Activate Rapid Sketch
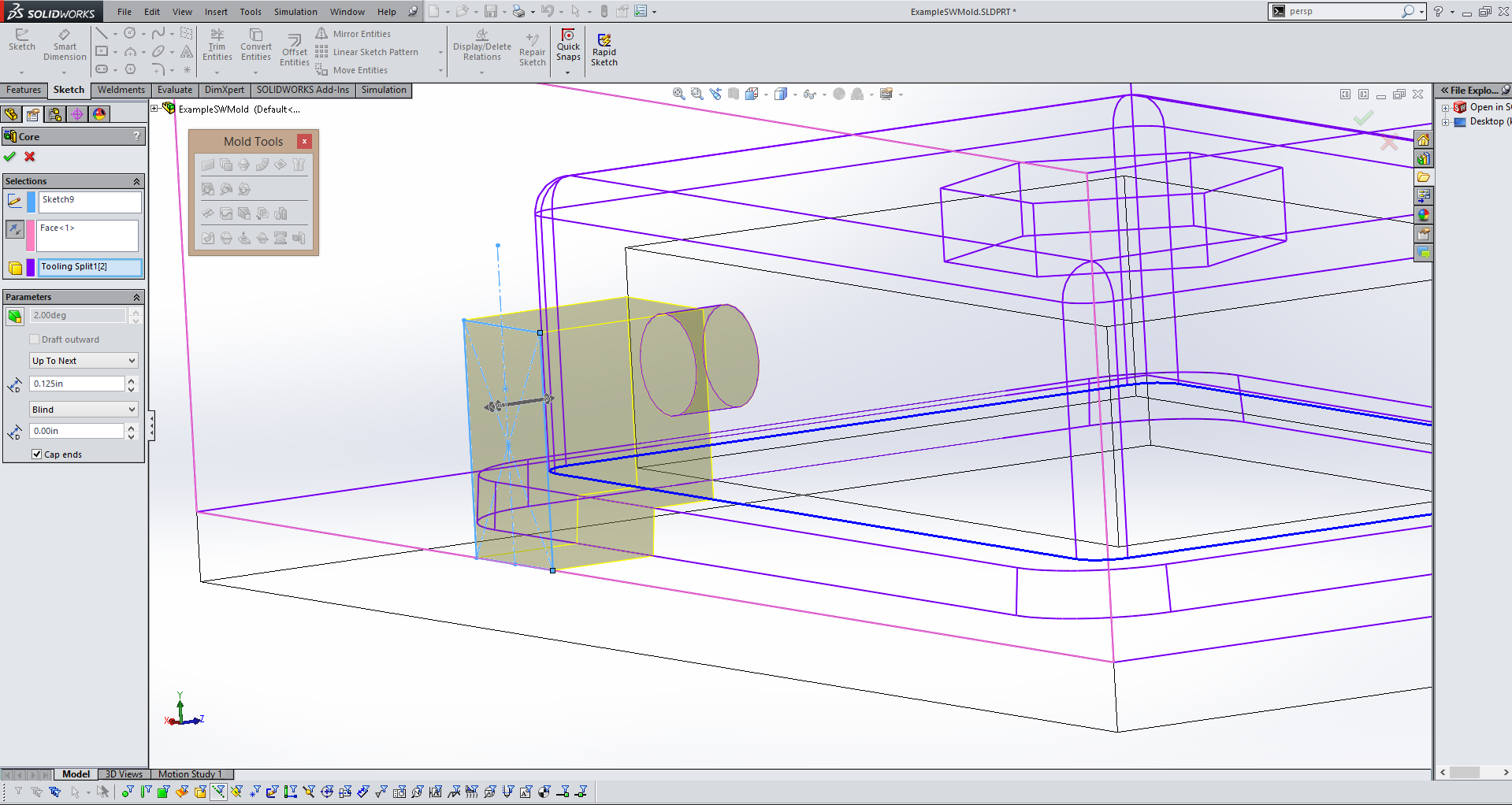 [x=604, y=50]
